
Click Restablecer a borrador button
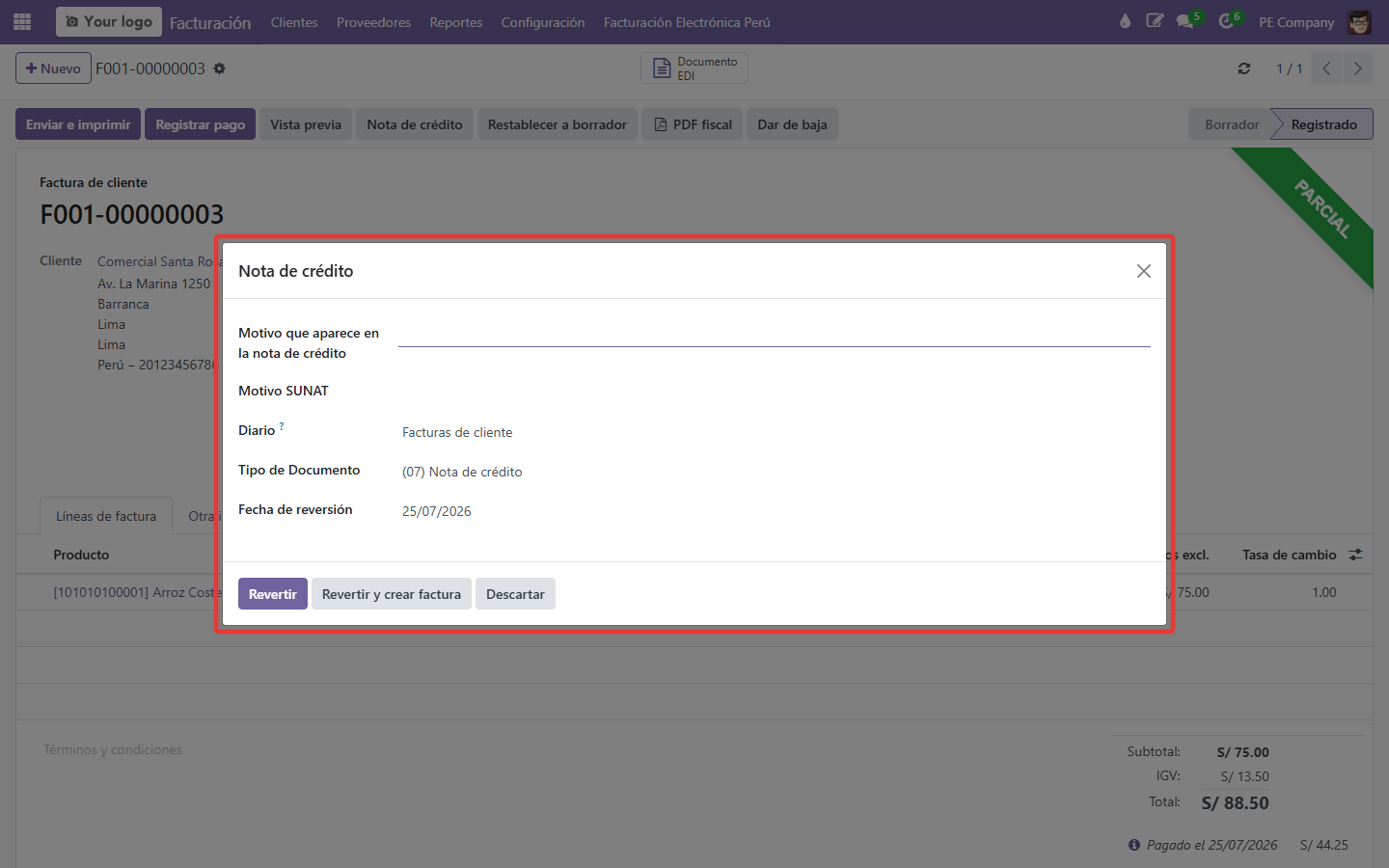pos(558,124)
